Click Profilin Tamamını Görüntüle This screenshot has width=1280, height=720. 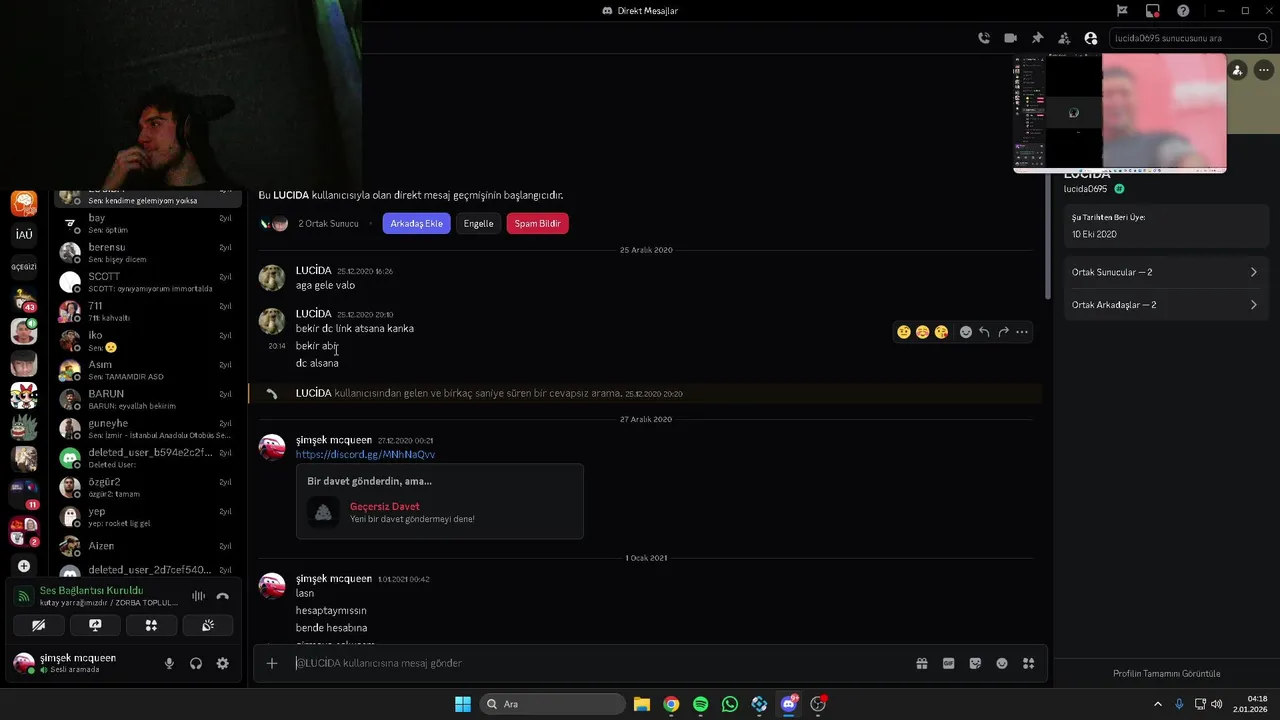coord(1166,674)
